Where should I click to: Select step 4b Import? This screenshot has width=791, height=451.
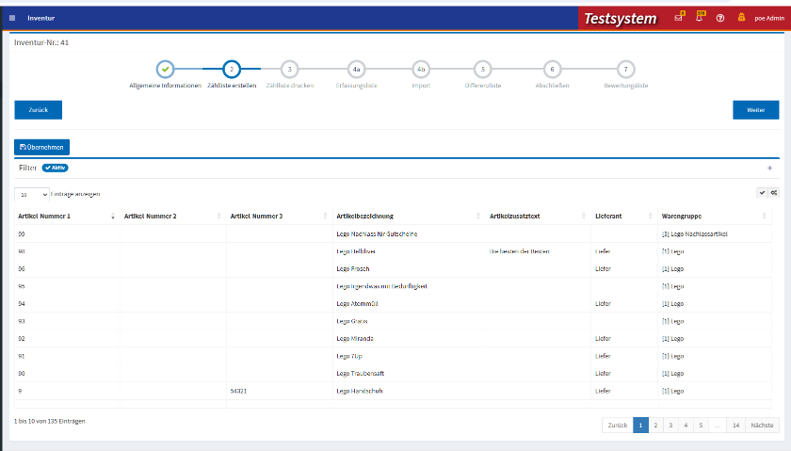(421, 69)
